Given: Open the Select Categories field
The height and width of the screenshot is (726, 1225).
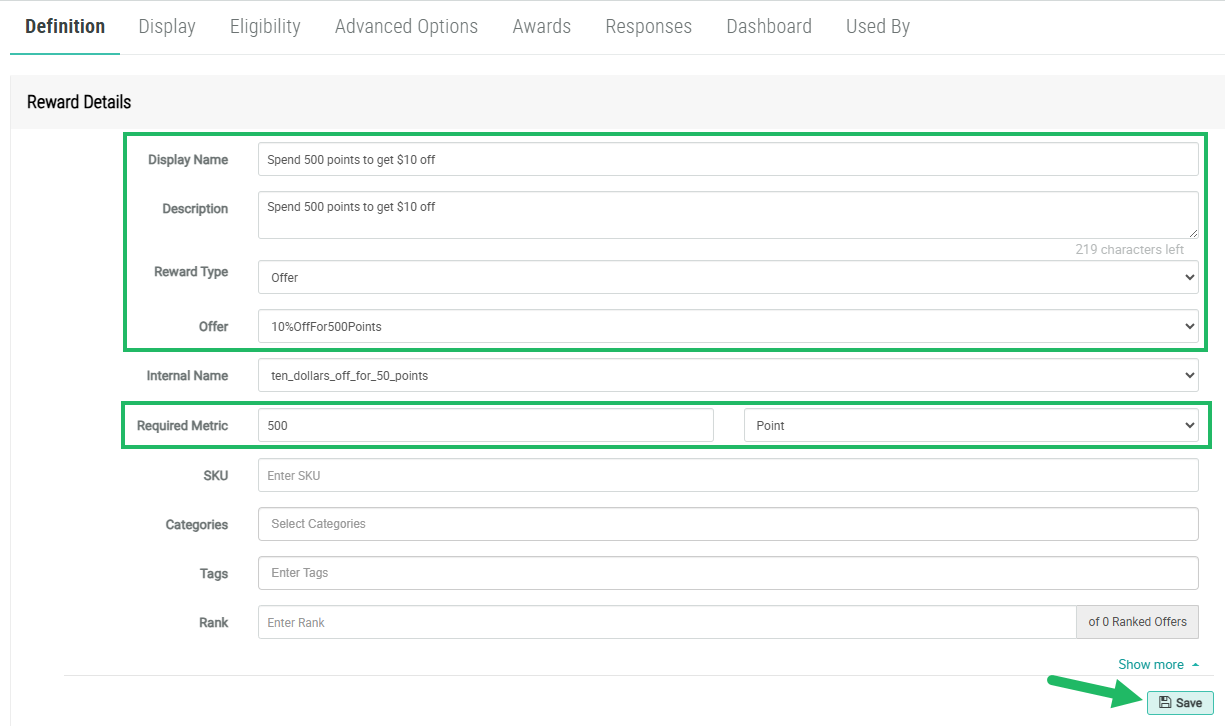Looking at the screenshot, I should tap(727, 524).
